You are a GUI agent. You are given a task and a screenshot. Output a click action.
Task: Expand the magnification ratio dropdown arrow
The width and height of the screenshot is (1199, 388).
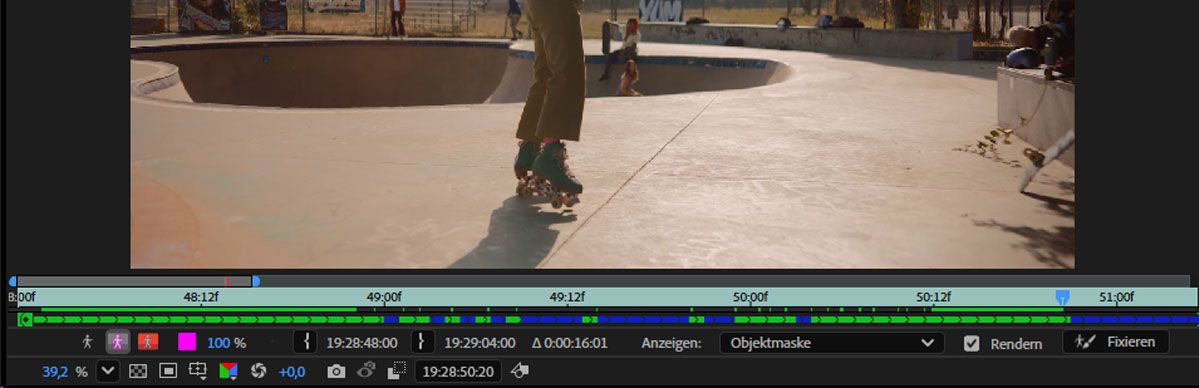pyautogui.click(x=108, y=372)
